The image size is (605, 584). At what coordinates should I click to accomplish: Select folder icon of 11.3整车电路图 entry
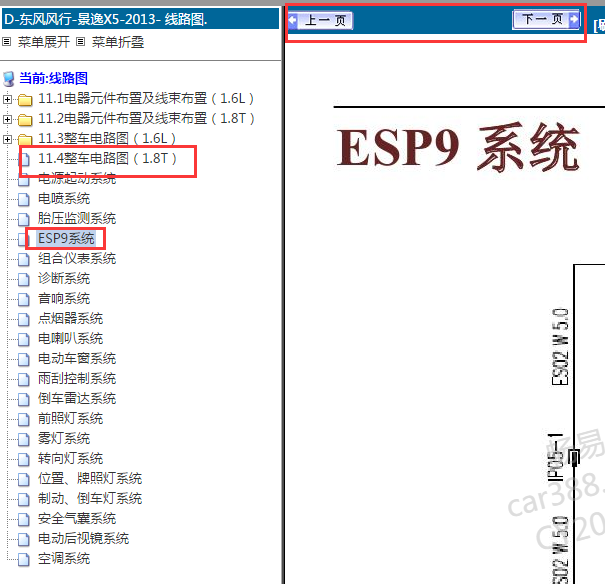(25, 139)
